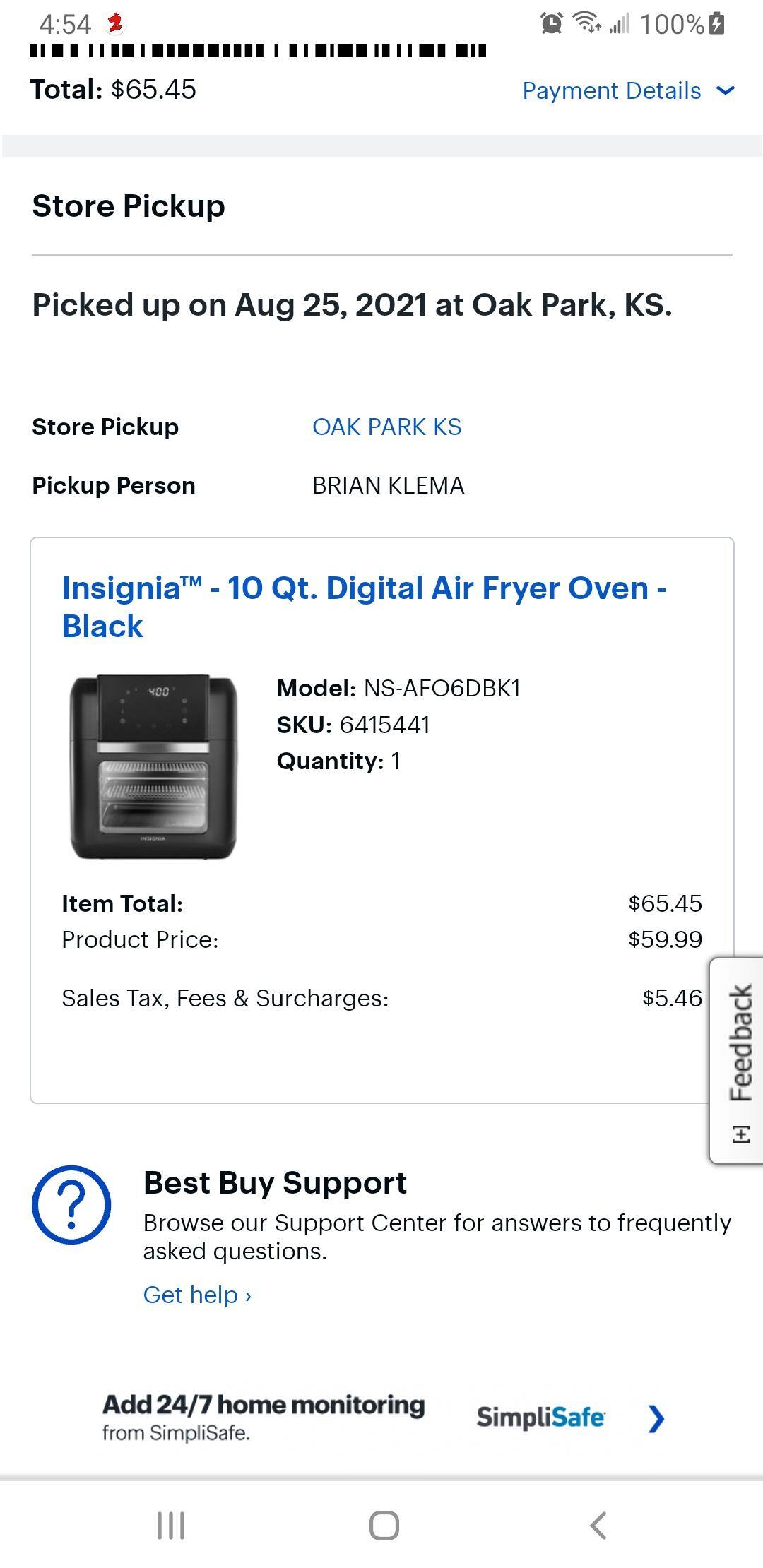Tap the Payment Details chevron arrow

pyautogui.click(x=726, y=90)
